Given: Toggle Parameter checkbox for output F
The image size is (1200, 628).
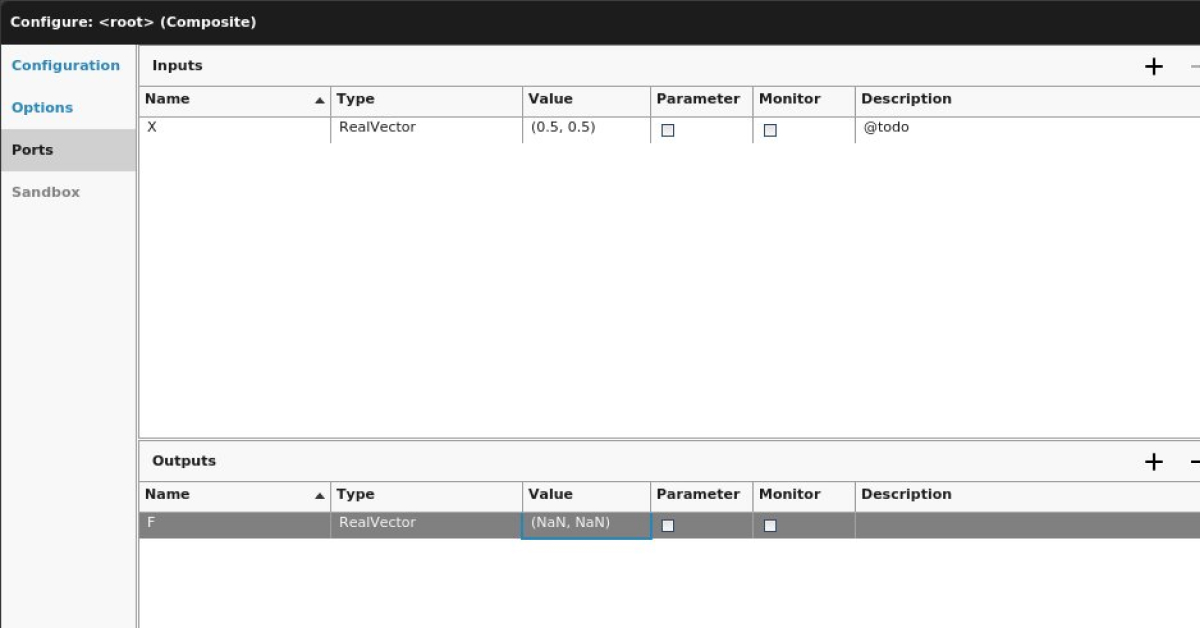Looking at the screenshot, I should (668, 525).
